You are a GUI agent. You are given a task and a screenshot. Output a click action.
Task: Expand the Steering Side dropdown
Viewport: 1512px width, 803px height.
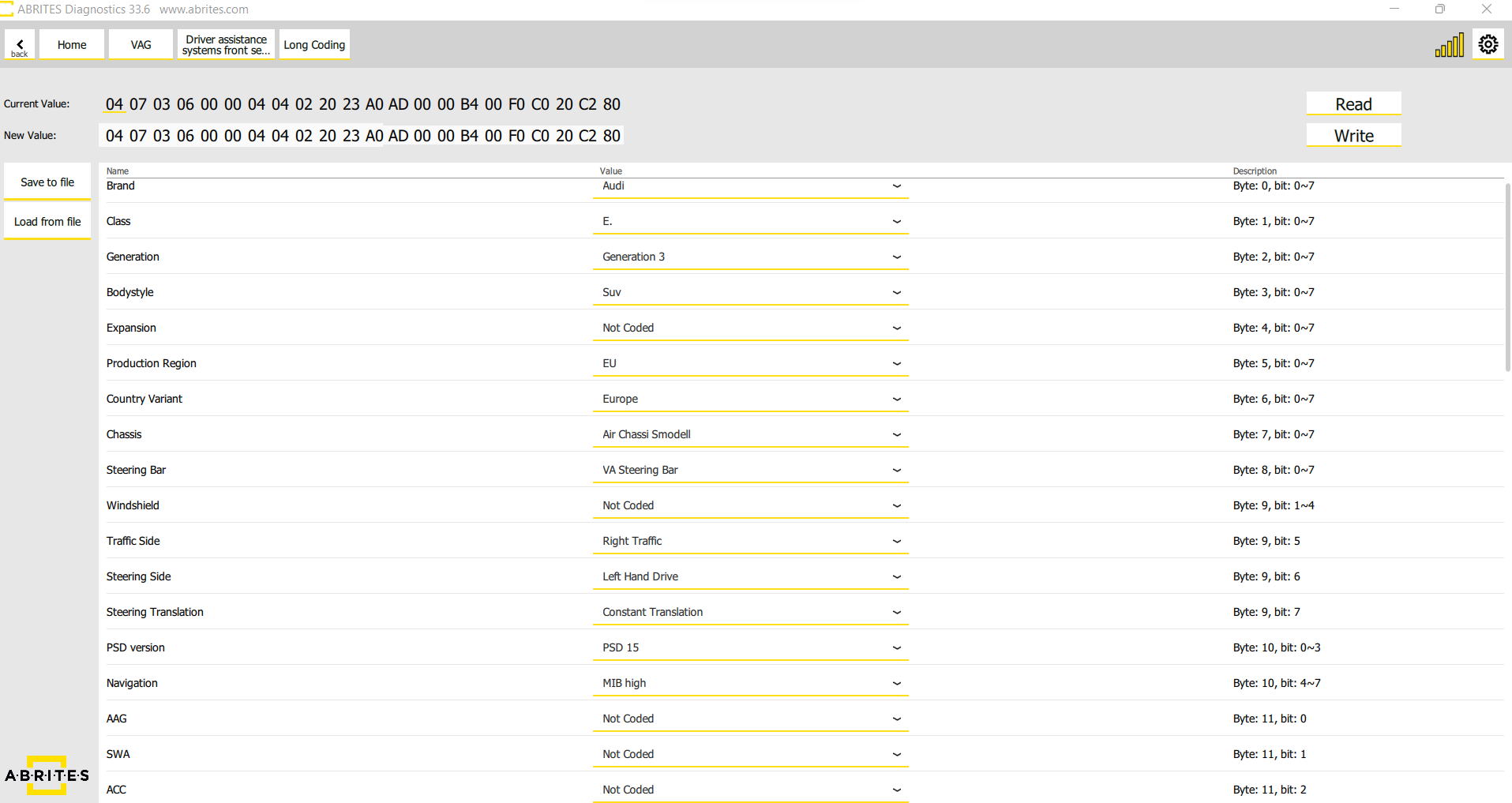[x=751, y=577]
